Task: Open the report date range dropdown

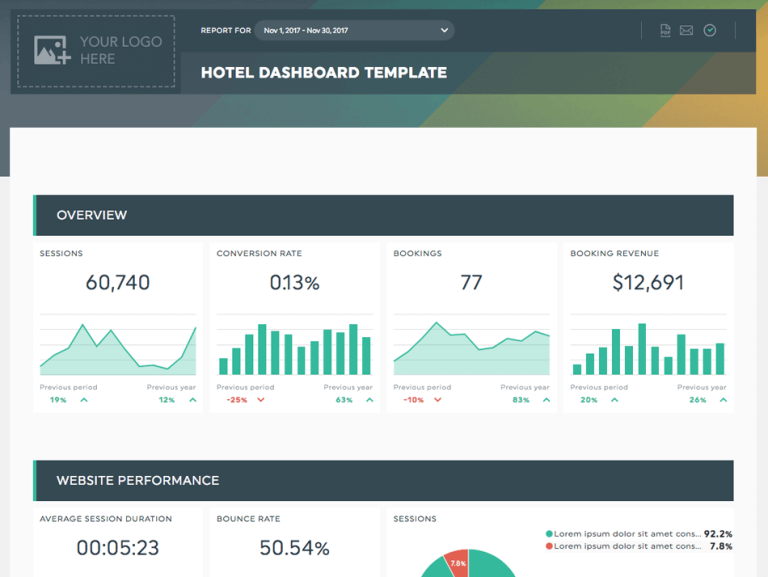Action: [353, 31]
